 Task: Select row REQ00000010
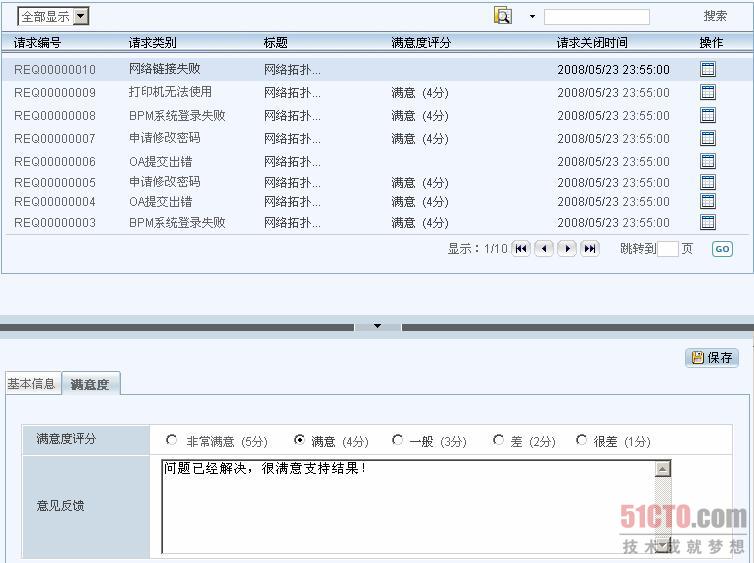[x=377, y=69]
